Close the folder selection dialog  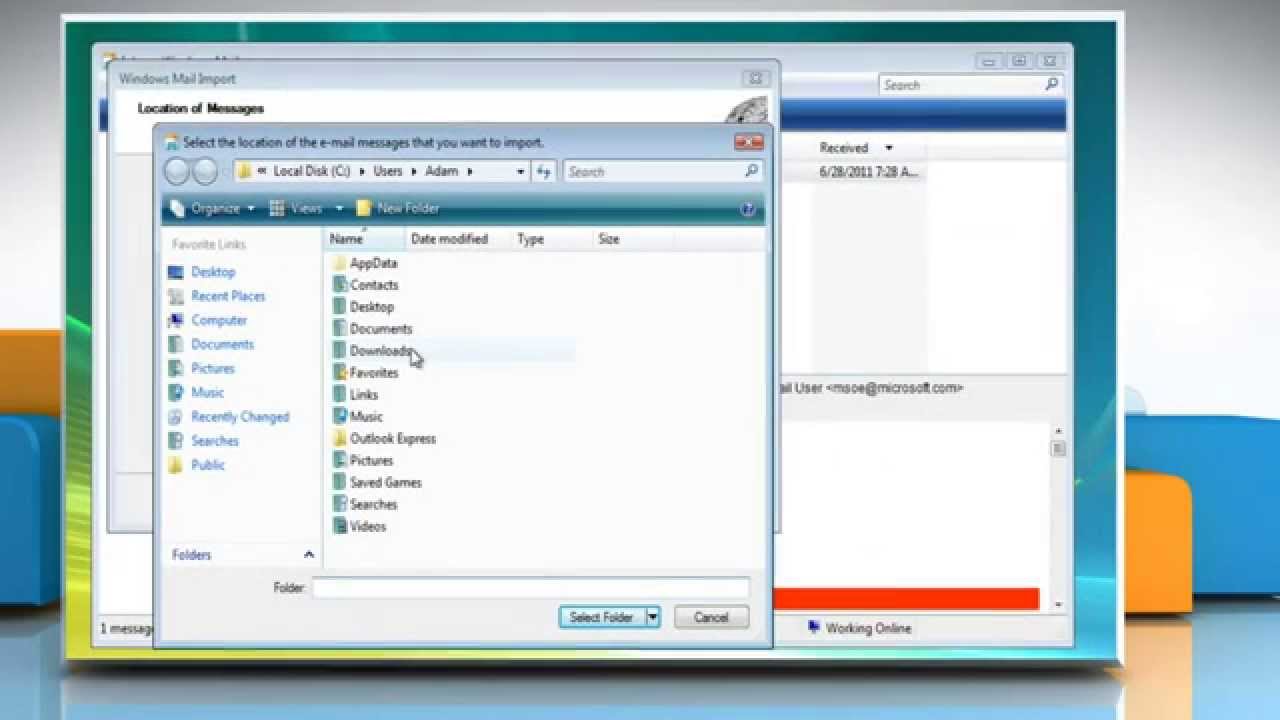pyautogui.click(x=748, y=142)
